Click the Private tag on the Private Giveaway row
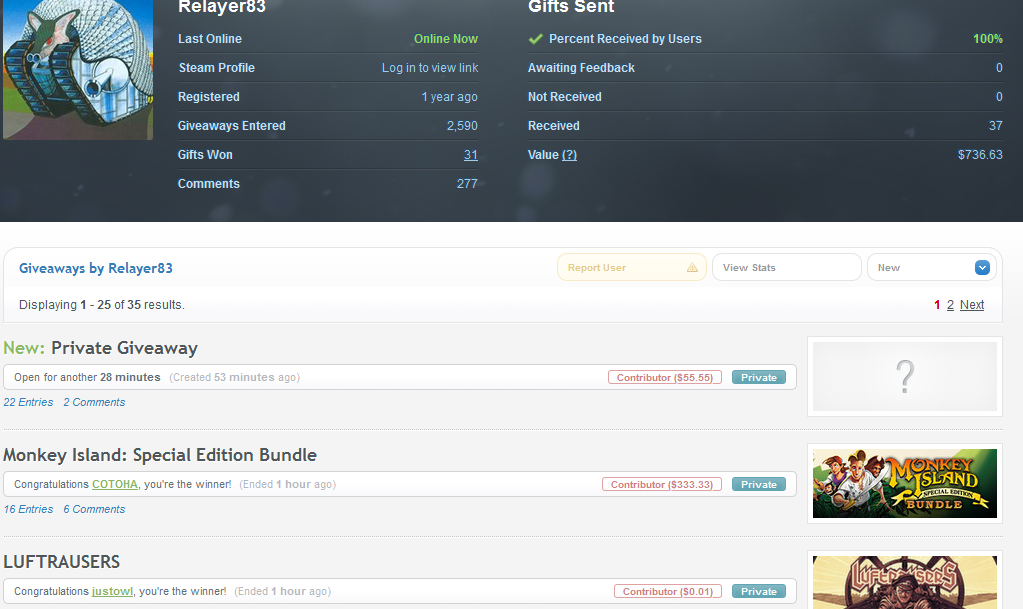This screenshot has width=1023, height=609. pos(759,377)
